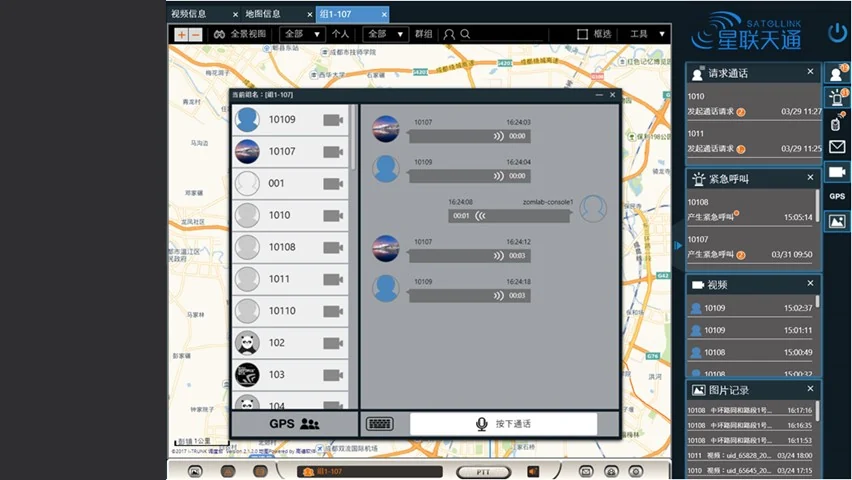
Task: Open picture record 10108 at 16:17:16
Action: [749, 410]
